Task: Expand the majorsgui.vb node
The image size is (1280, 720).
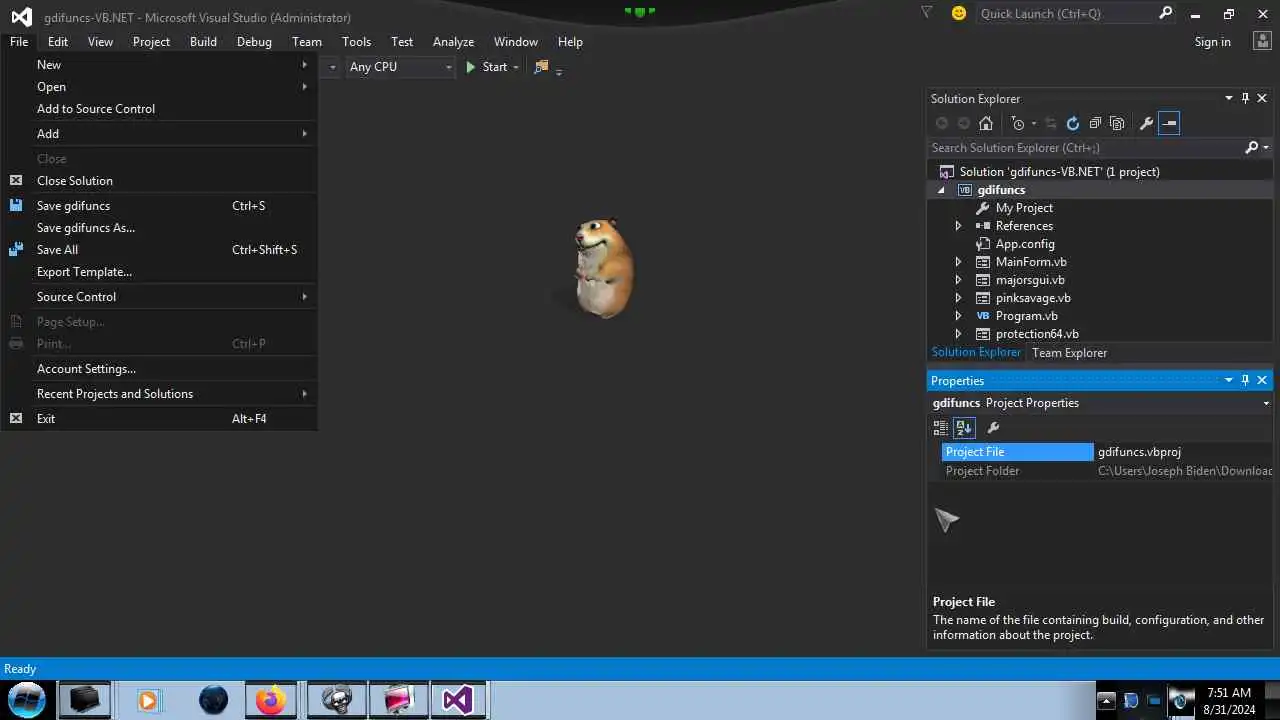Action: point(958,280)
